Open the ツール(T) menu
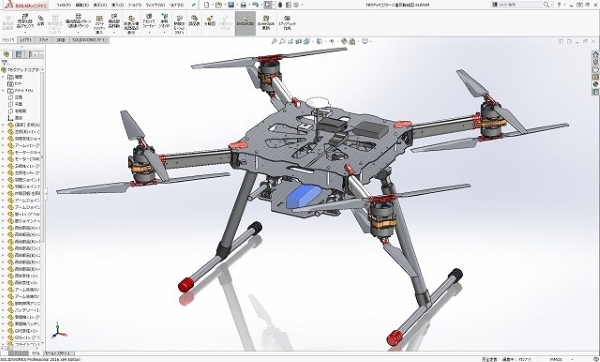 (x=135, y=5)
